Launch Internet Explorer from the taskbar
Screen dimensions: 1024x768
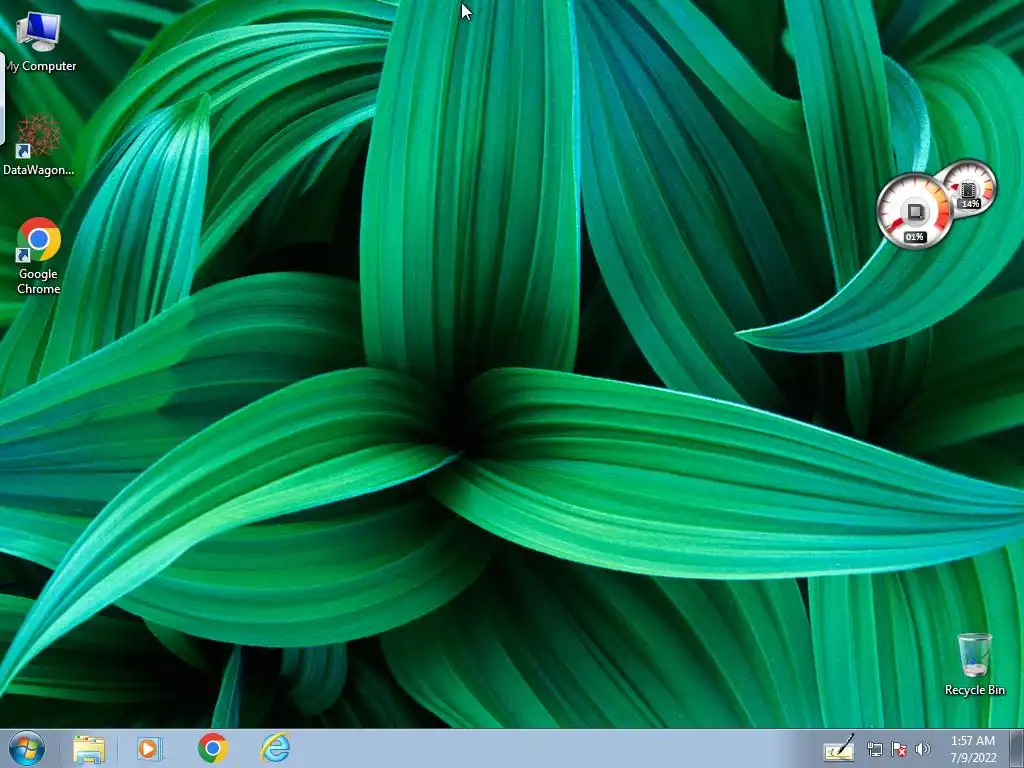(x=275, y=748)
